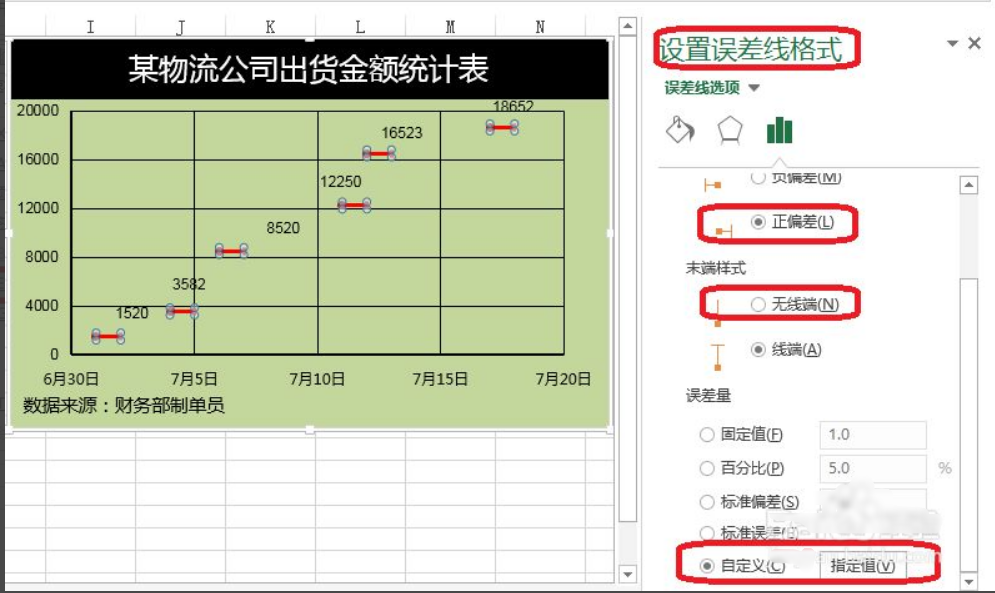Click the axis label 7月20日

tap(563, 379)
